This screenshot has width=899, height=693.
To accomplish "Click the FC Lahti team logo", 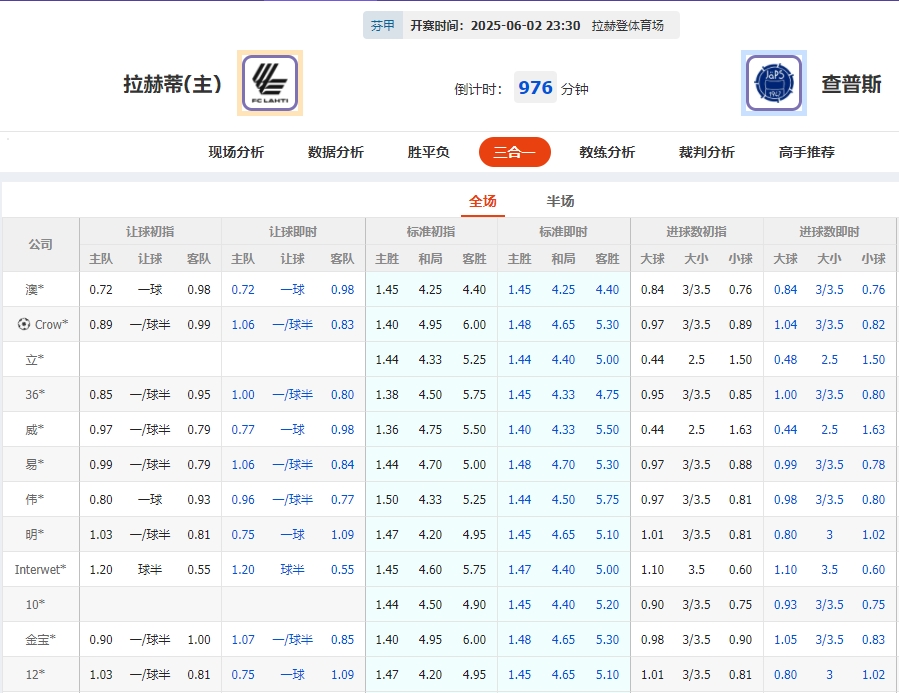I will click(x=269, y=83).
